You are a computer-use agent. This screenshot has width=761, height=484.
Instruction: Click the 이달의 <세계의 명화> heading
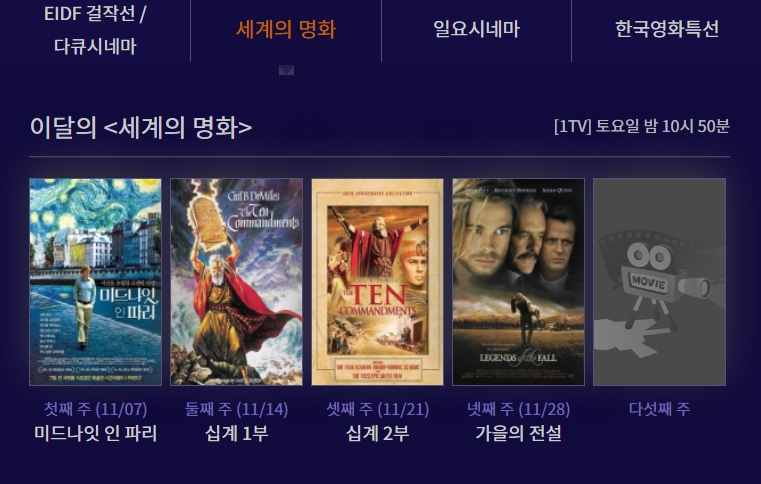(141, 127)
